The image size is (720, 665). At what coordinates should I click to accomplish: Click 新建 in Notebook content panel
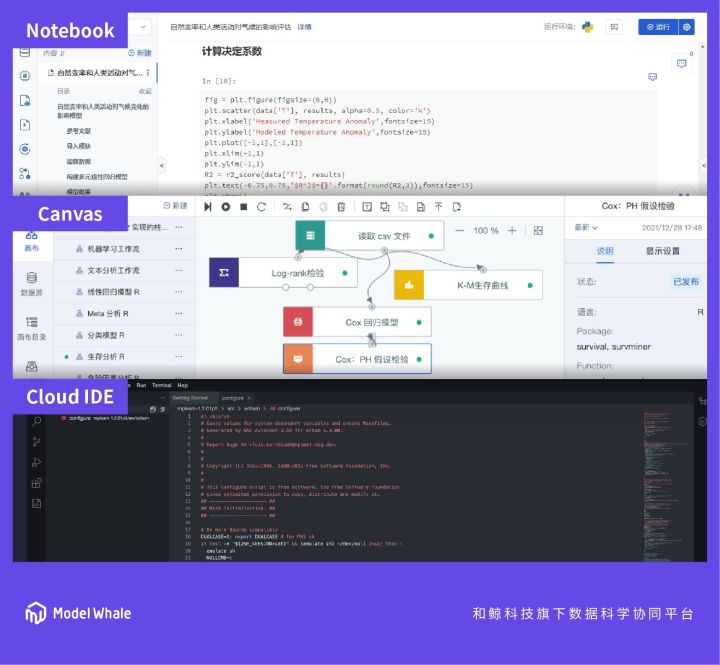(140, 53)
